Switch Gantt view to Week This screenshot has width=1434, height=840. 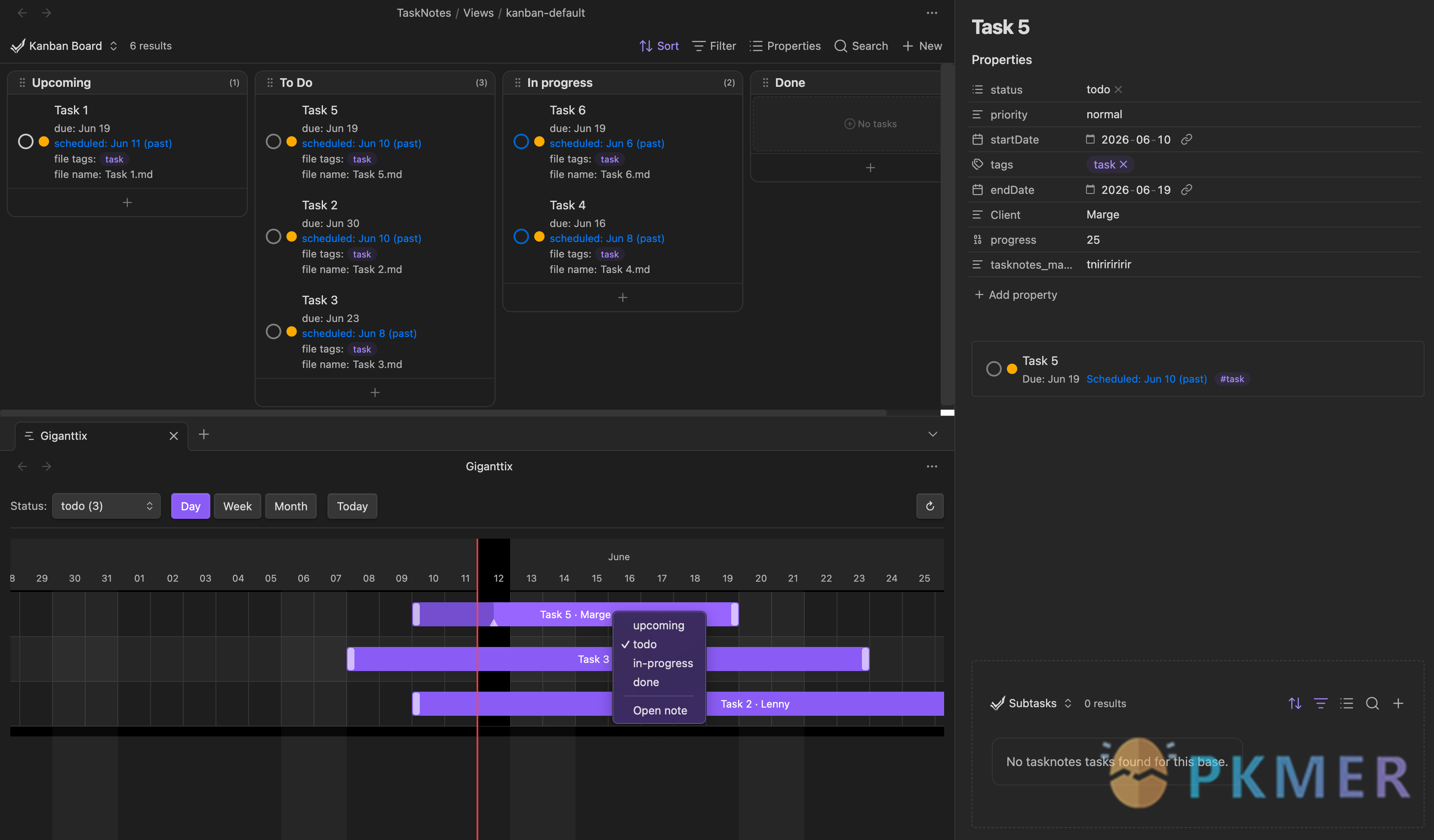tap(237, 506)
